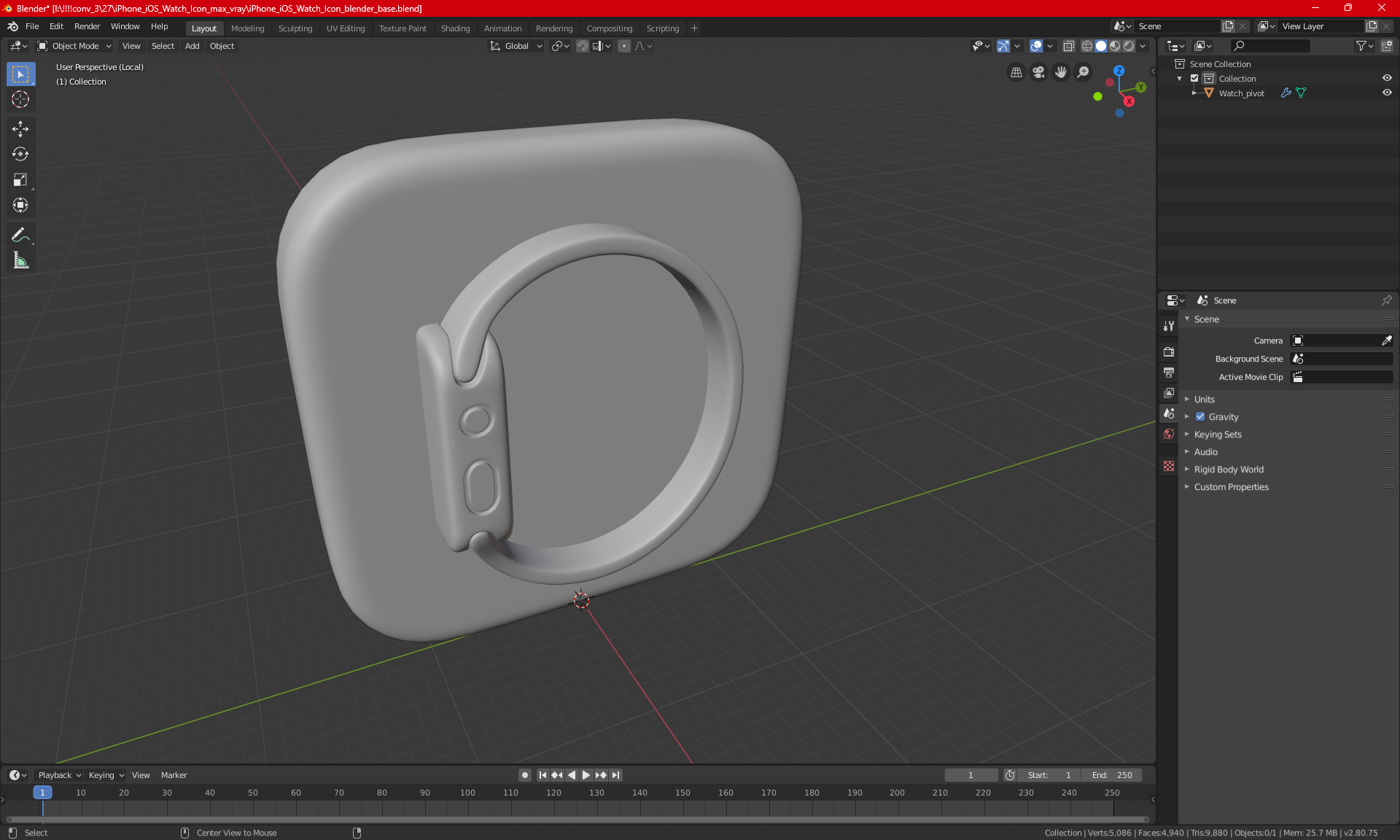This screenshot has height=840, width=1400.
Task: Open the Playback dropdown
Action: click(x=59, y=775)
